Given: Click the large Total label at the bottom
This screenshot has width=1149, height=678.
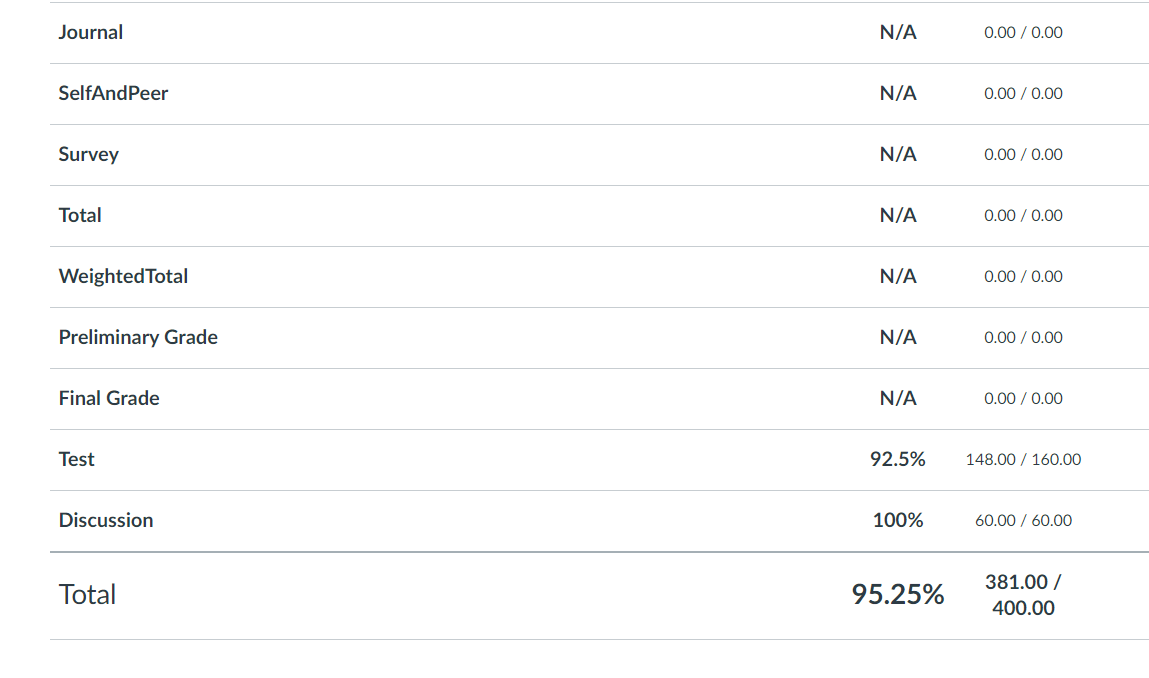Looking at the screenshot, I should pos(88,595).
